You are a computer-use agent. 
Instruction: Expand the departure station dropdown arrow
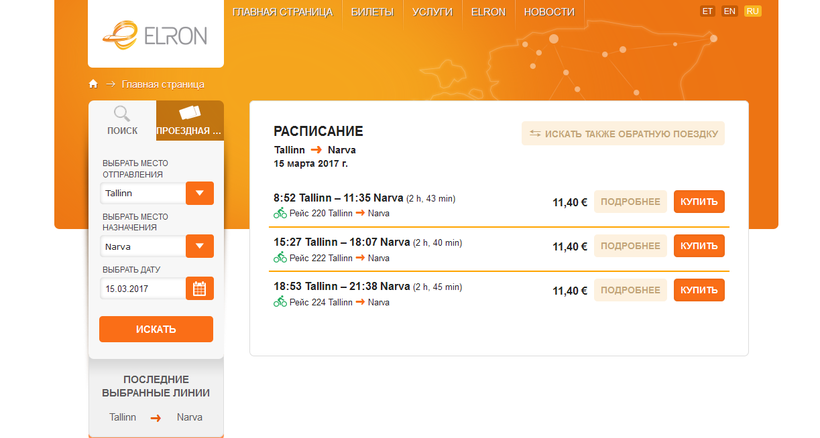coord(200,193)
